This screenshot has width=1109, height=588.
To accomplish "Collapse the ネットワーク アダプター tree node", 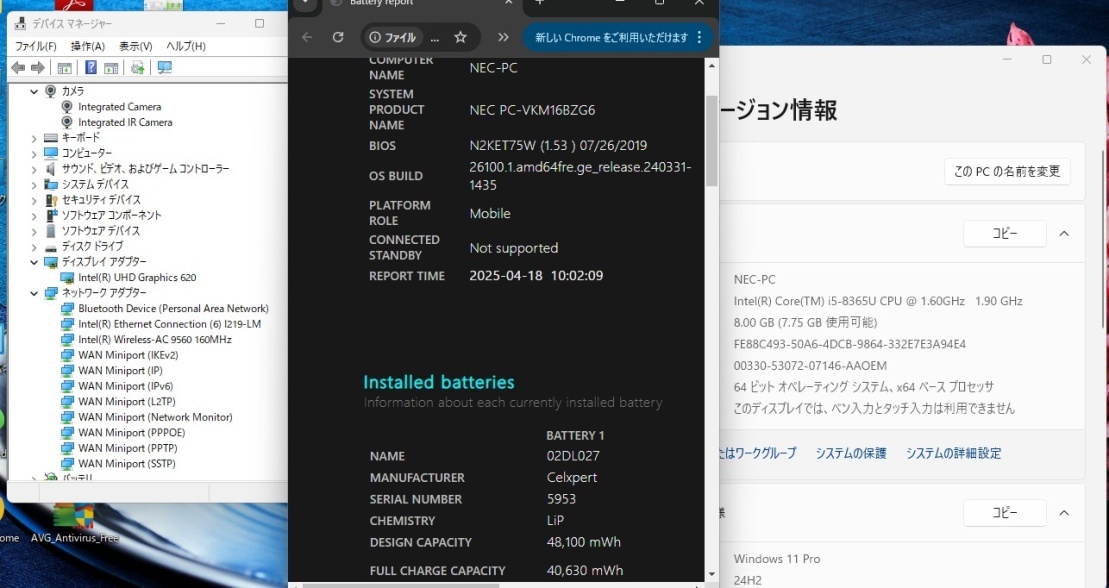I will (x=34, y=292).
